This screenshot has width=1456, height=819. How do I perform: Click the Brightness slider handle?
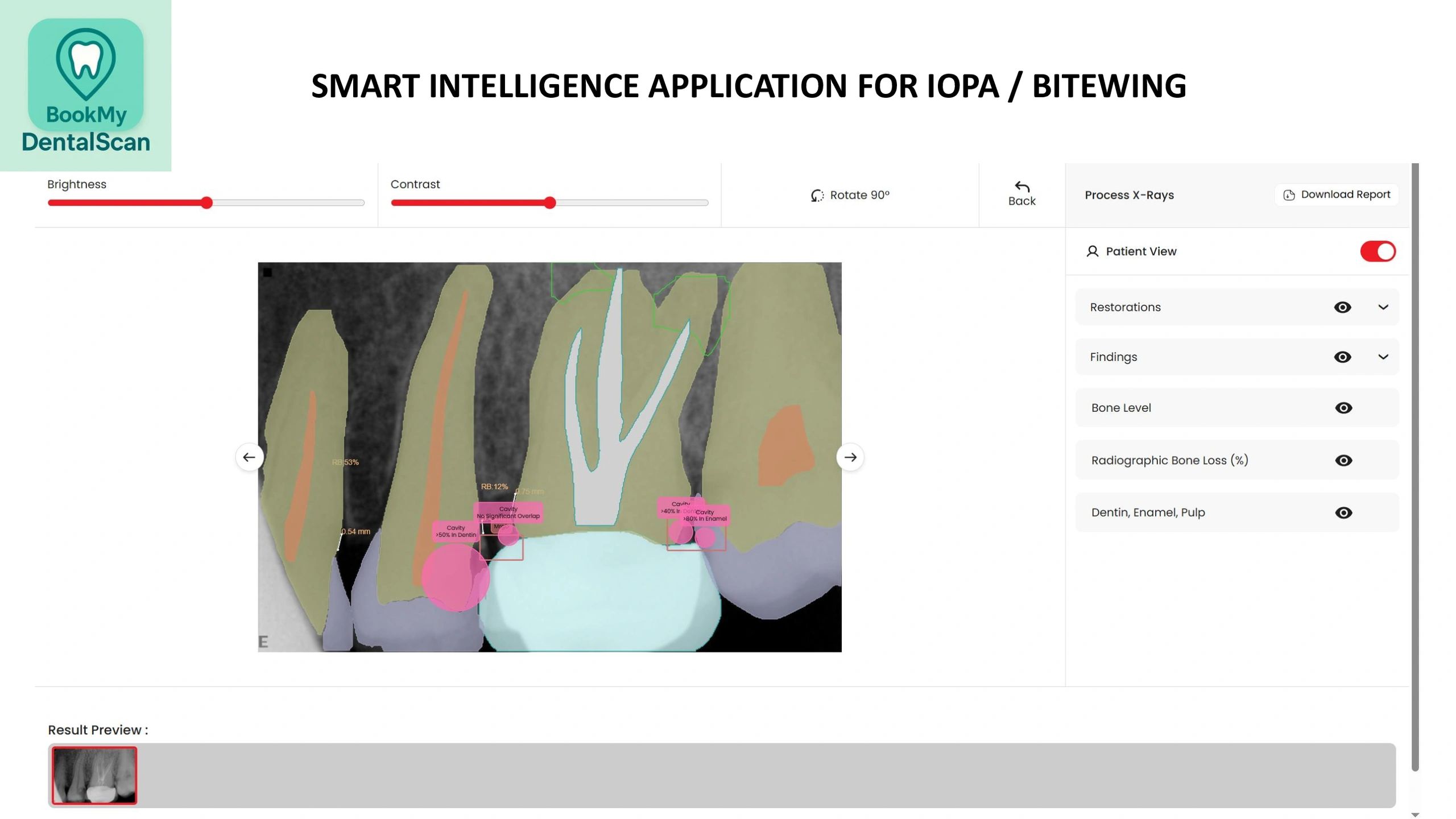(207, 203)
